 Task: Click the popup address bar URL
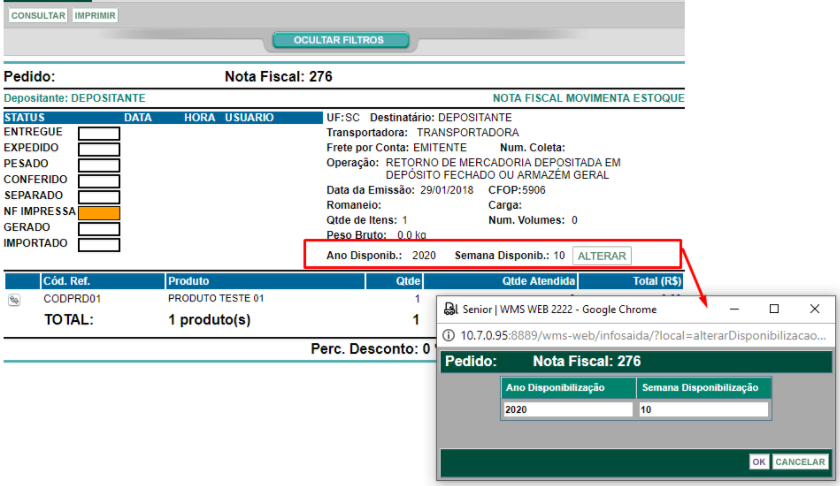[x=643, y=335]
